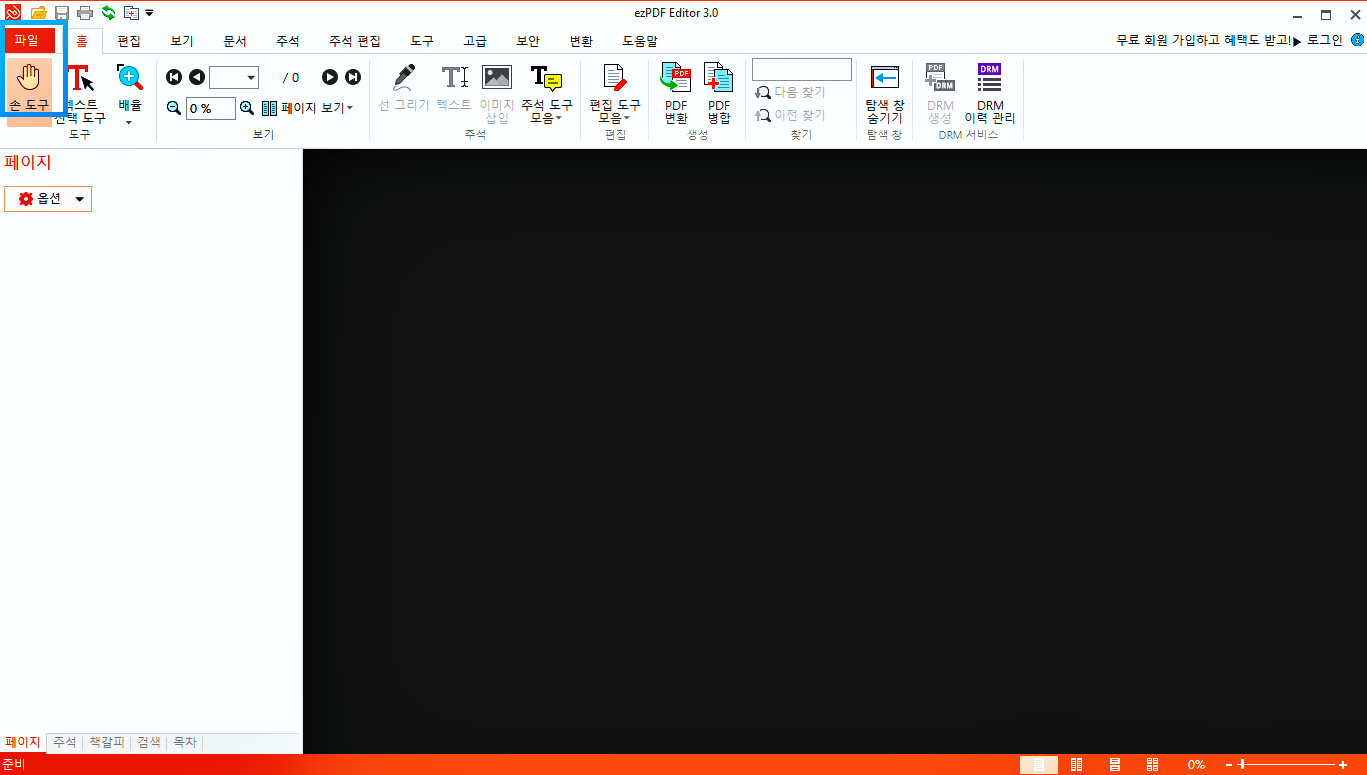The height and width of the screenshot is (775, 1367).
Task: Switch to the 보기 ribbon tab
Action: (x=182, y=41)
